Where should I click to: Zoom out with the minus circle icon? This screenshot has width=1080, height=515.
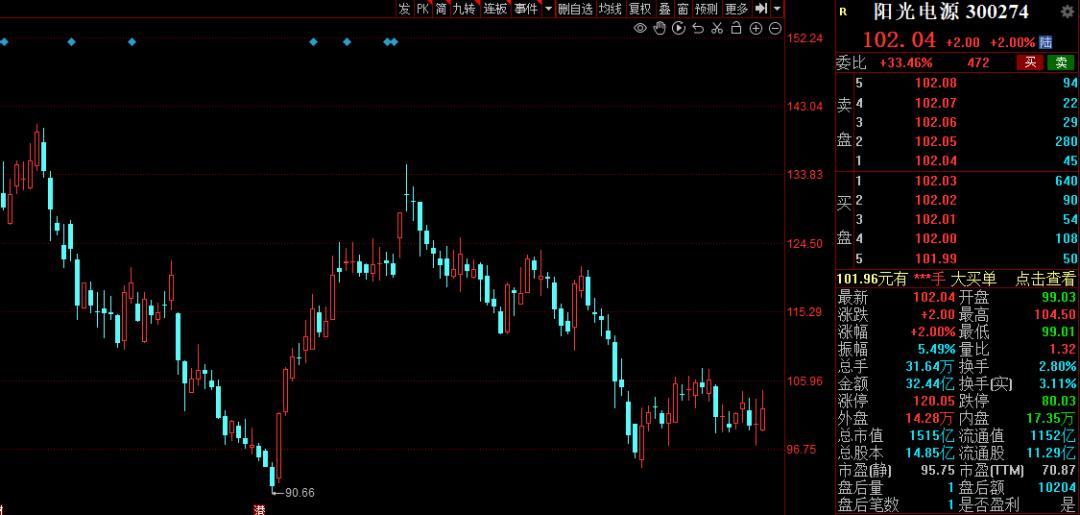pyautogui.click(x=775, y=28)
